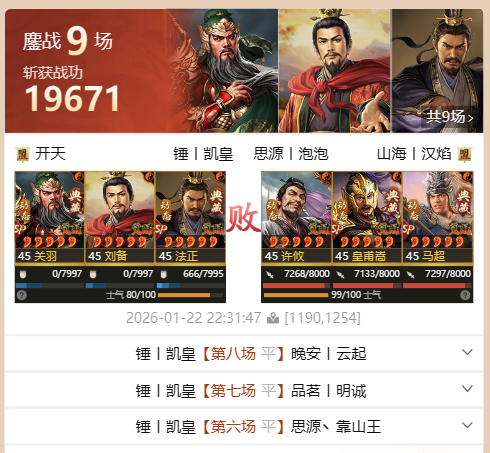Expand the 第六场 battle record

467,425
